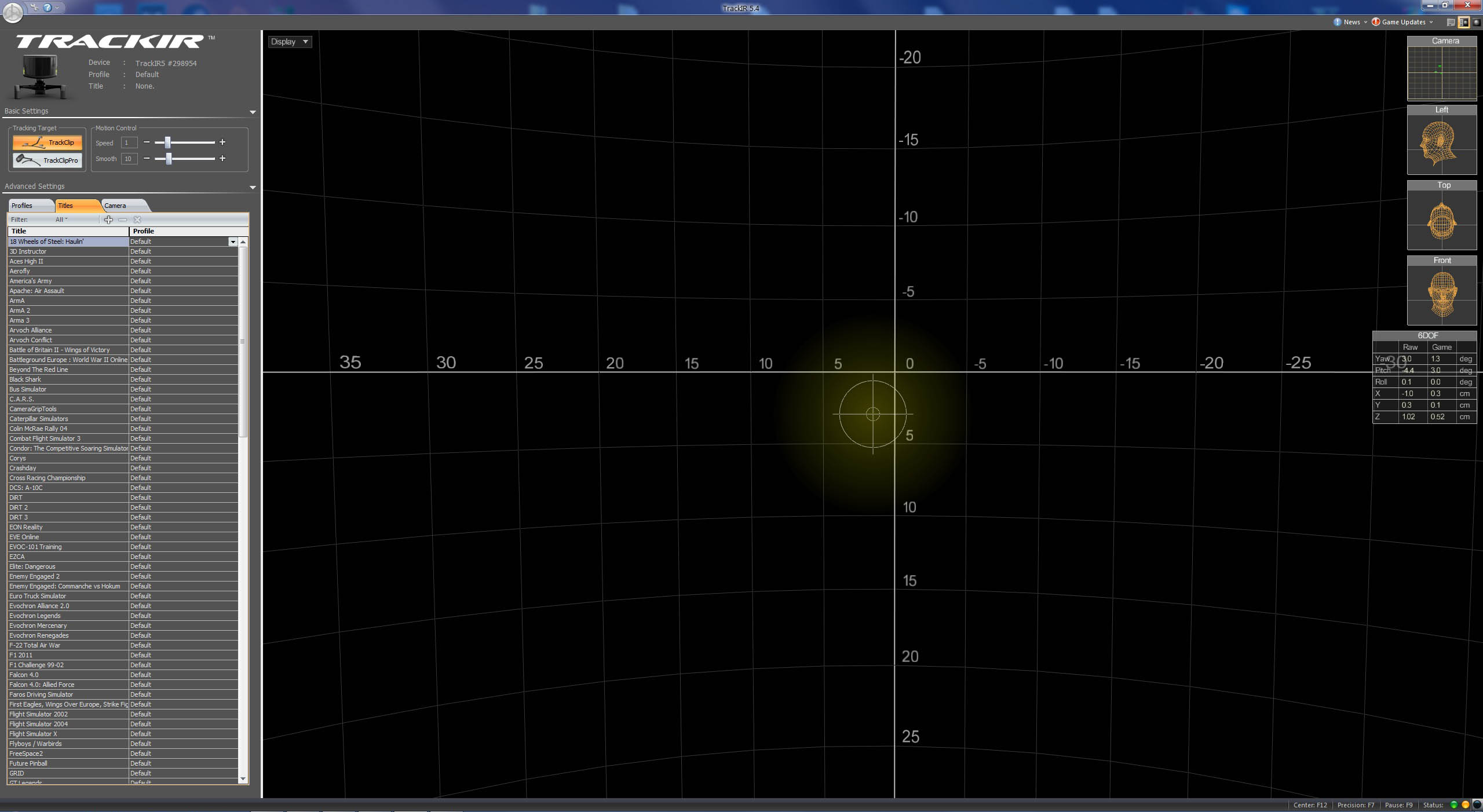Viewport: 1483px width, 812px height.
Task: Click the Camera view thumbnail
Action: tap(1442, 68)
